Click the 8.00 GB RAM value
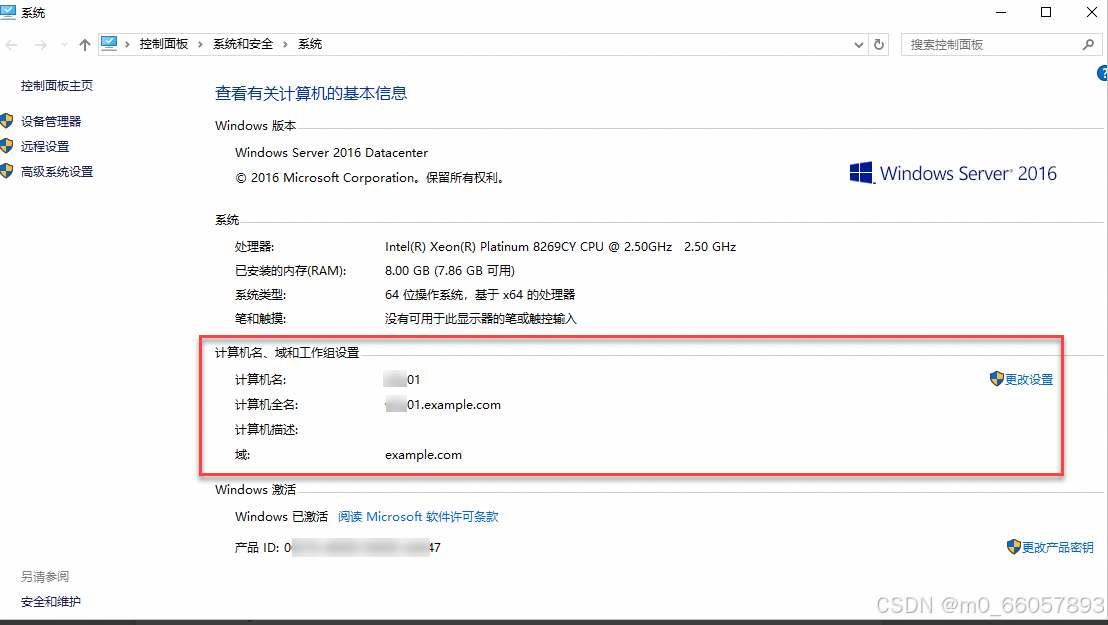 click(x=449, y=271)
